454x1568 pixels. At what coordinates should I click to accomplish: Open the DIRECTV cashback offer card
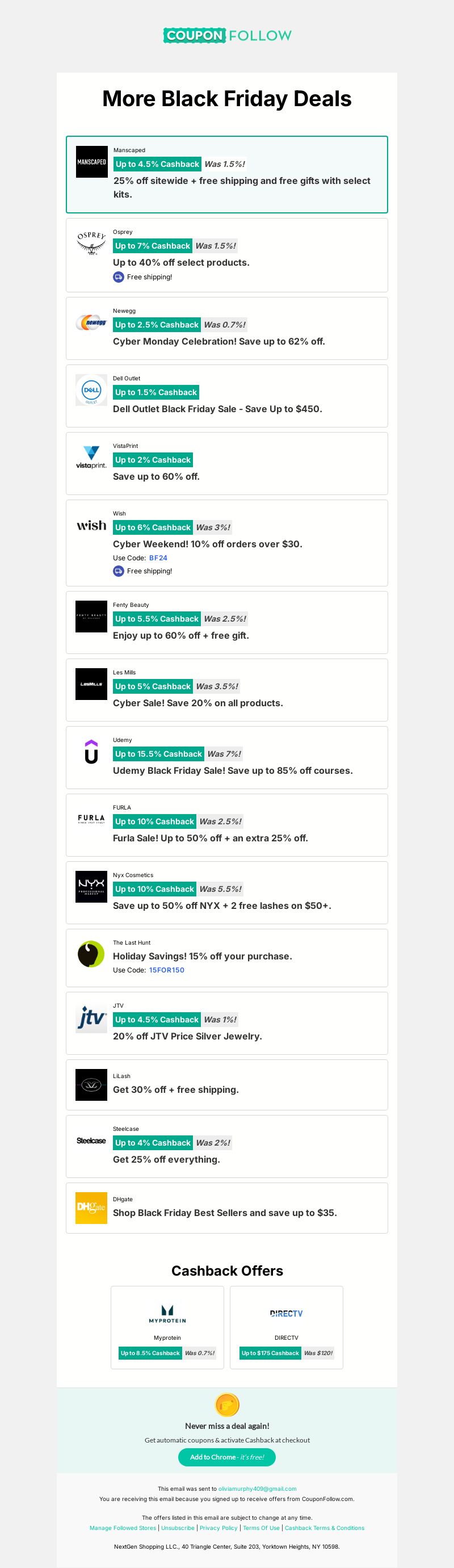287,1327
